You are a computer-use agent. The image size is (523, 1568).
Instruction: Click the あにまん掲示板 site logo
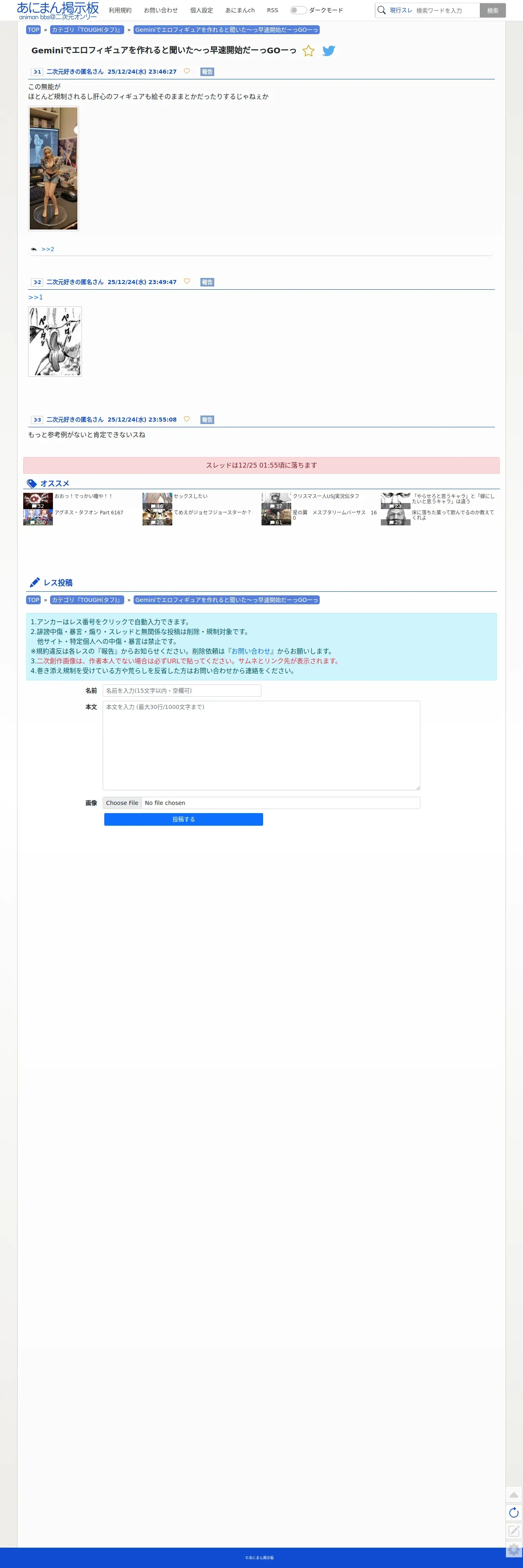pyautogui.click(x=57, y=10)
